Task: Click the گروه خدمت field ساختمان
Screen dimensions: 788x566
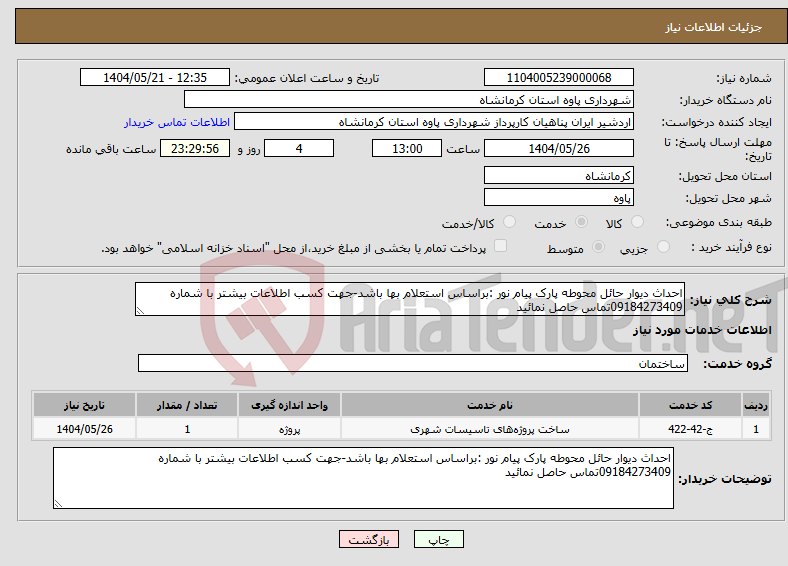Action: [413, 363]
